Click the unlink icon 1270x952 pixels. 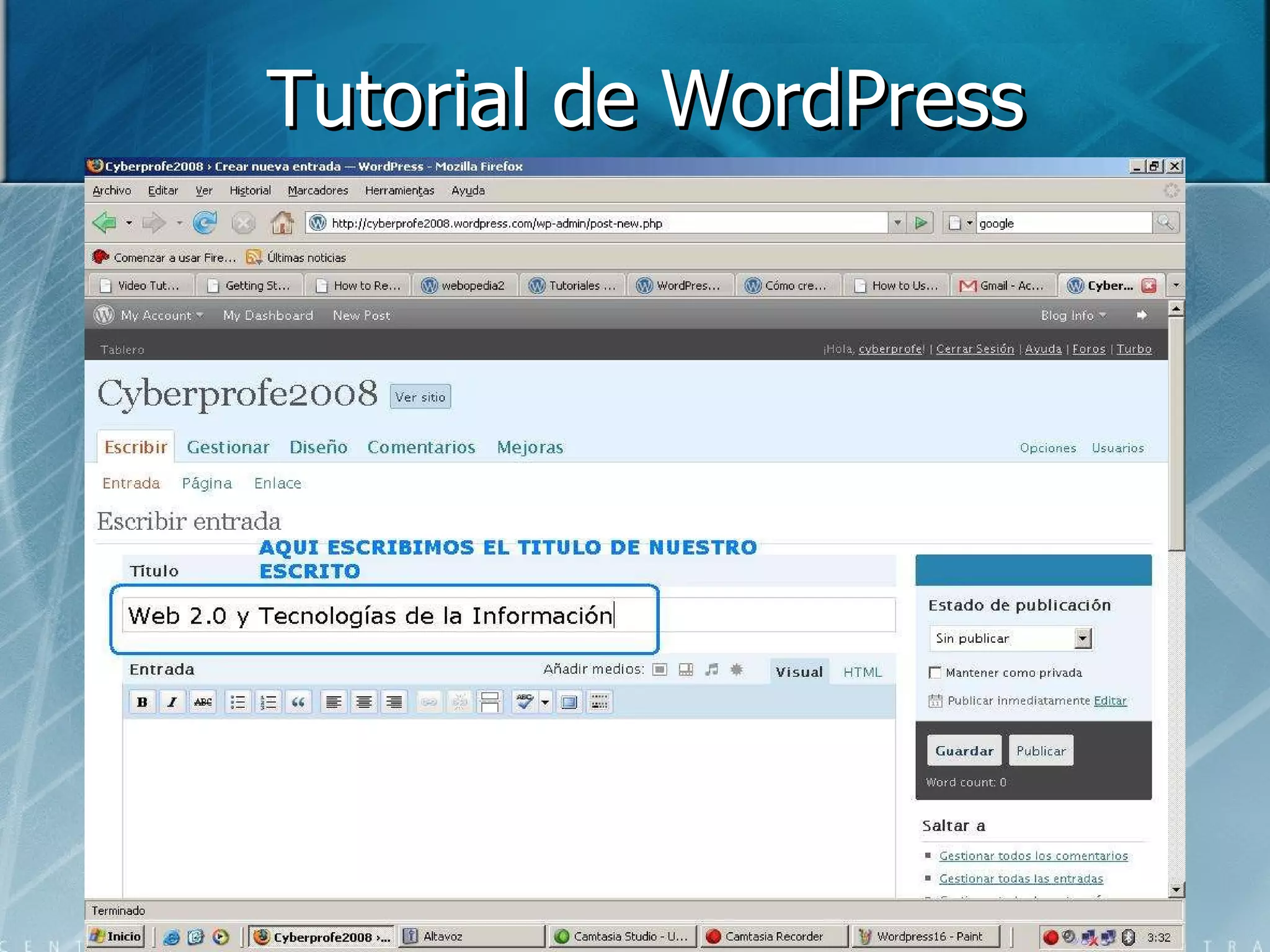[460, 702]
